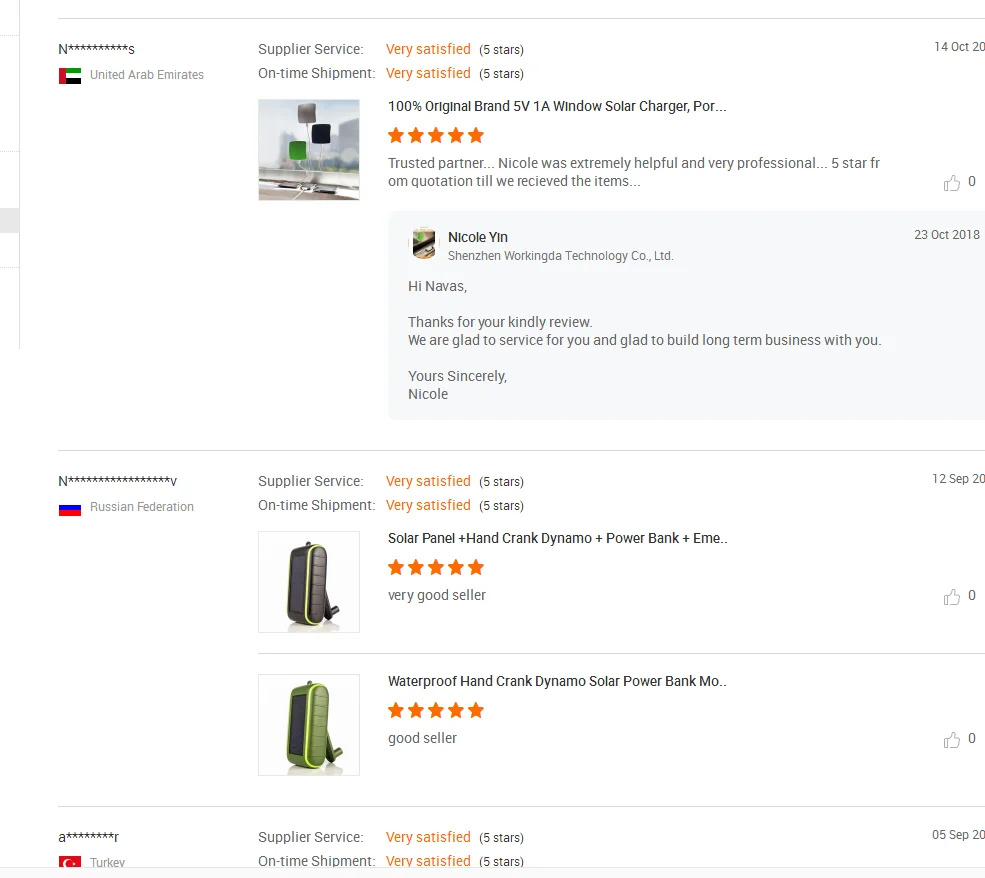This screenshot has height=878, width=985.
Task: Open 'Solar Panel +Hand Crank Dynamo' product link
Action: (x=557, y=538)
